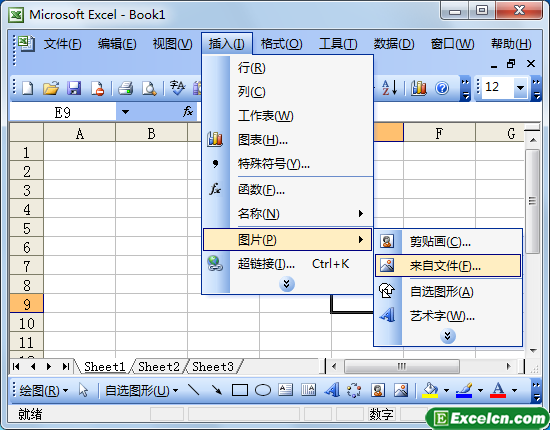Run spelling check icon
Screen dimensions: 550x430
[177, 88]
